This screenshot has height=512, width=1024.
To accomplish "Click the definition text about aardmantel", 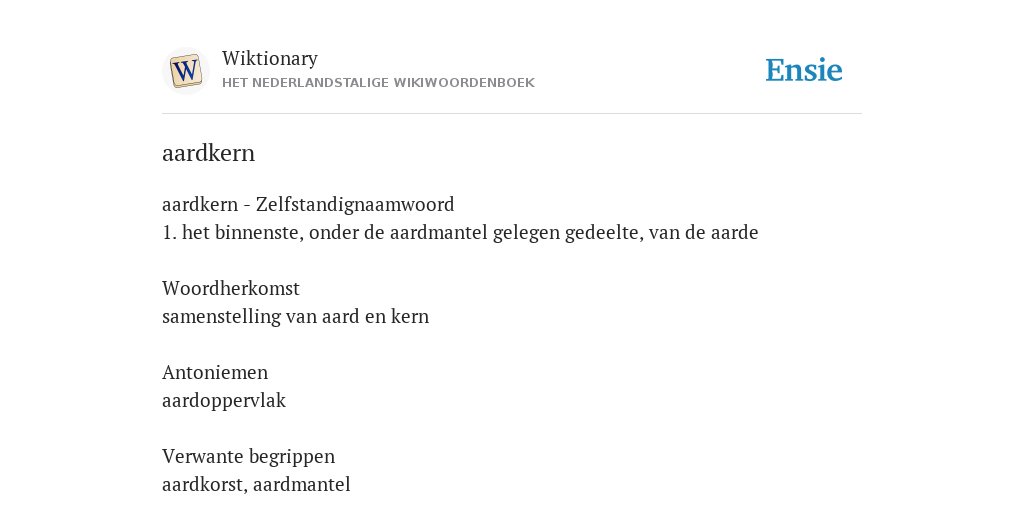I will (x=460, y=232).
